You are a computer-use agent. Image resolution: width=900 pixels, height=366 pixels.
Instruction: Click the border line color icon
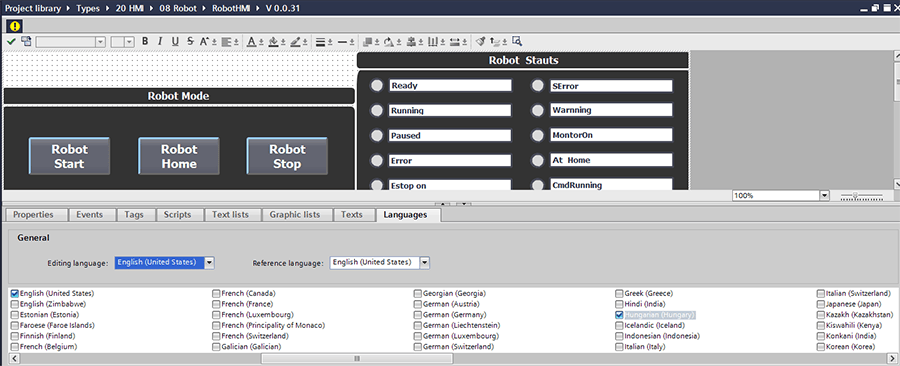pyautogui.click(x=295, y=41)
